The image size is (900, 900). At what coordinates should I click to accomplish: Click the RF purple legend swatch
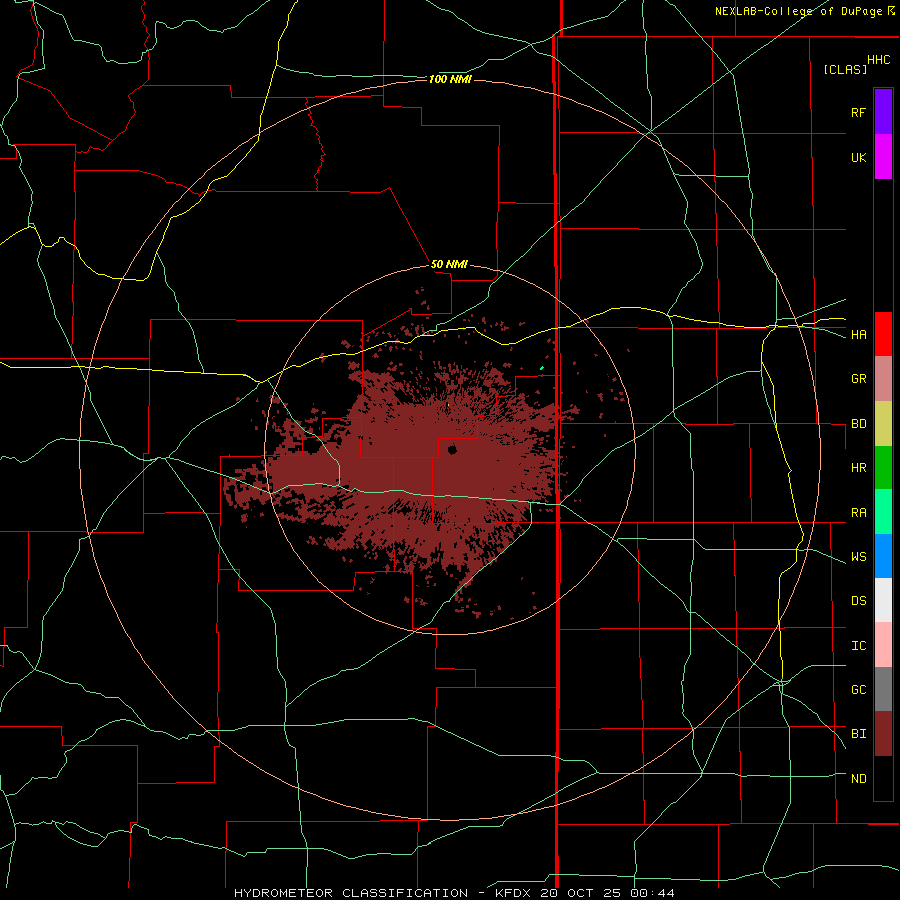point(883,112)
